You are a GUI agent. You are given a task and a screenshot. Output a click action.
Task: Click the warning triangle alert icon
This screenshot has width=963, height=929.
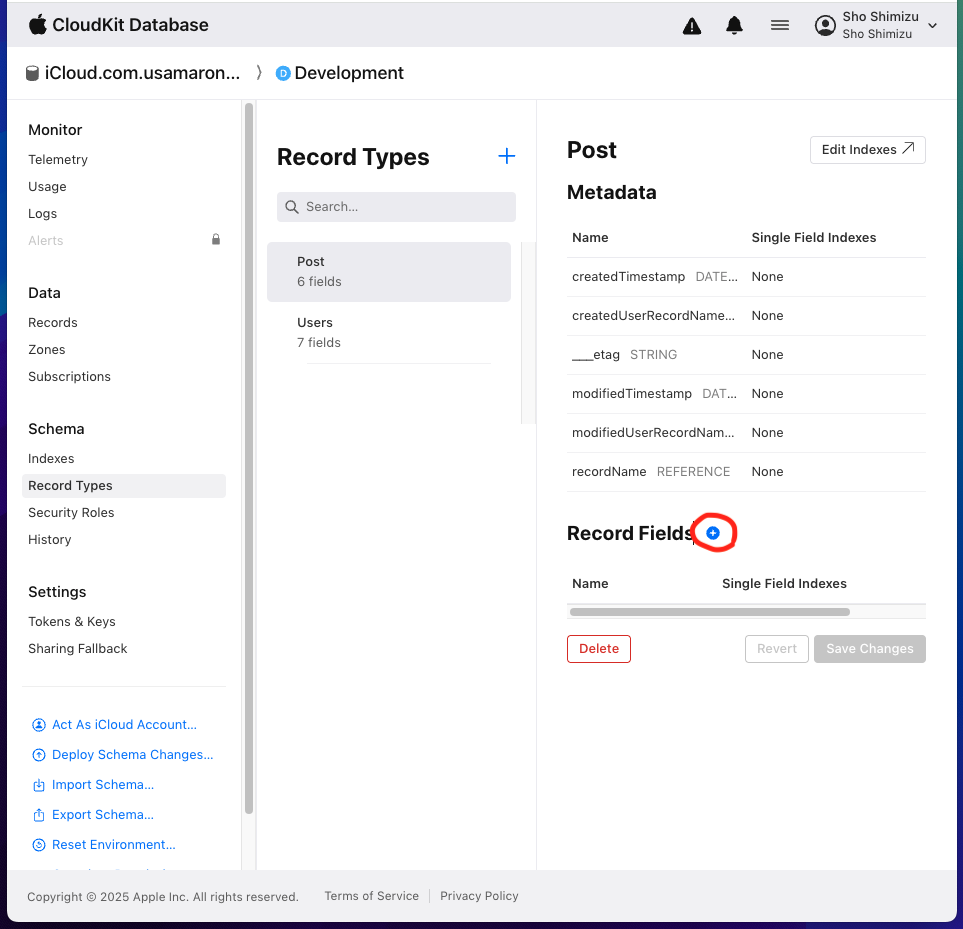692,26
